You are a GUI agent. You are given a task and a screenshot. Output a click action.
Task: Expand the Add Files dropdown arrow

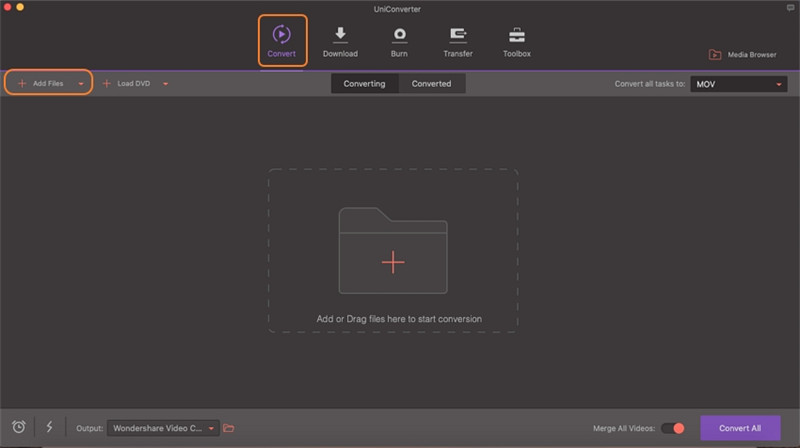click(81, 84)
